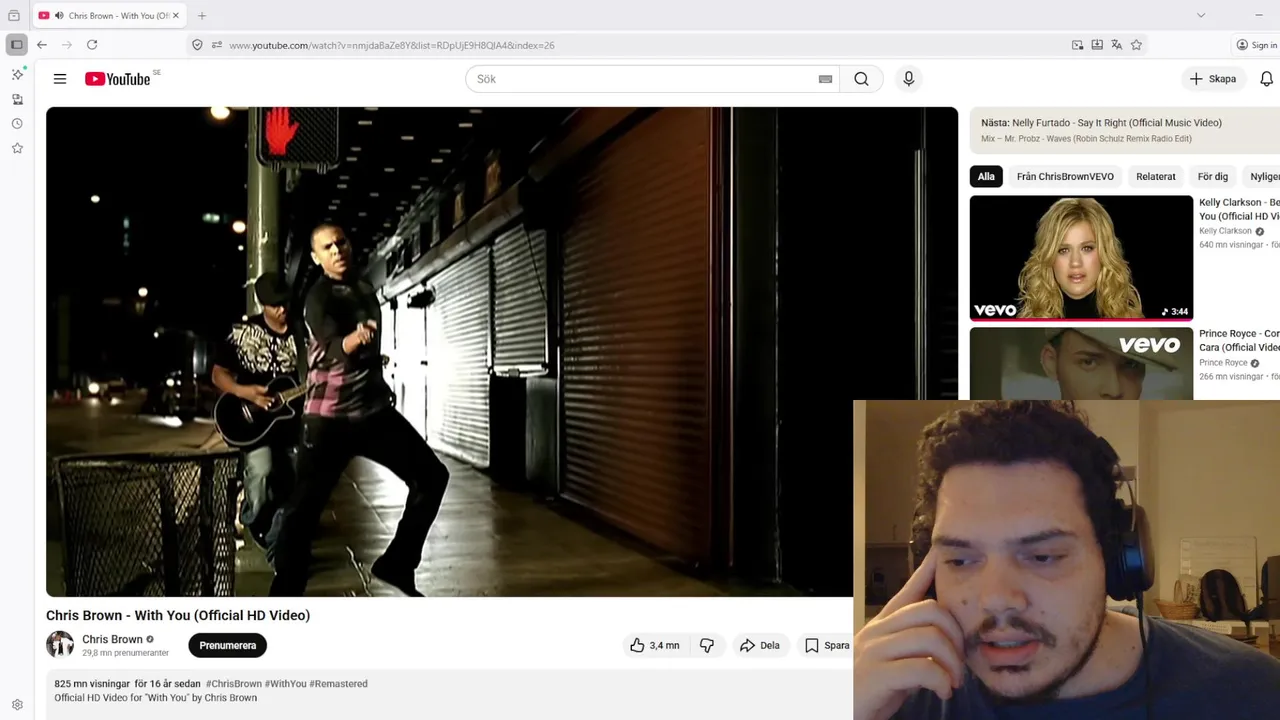Open history clock in sidebar
The width and height of the screenshot is (1280, 720).
pos(17,124)
